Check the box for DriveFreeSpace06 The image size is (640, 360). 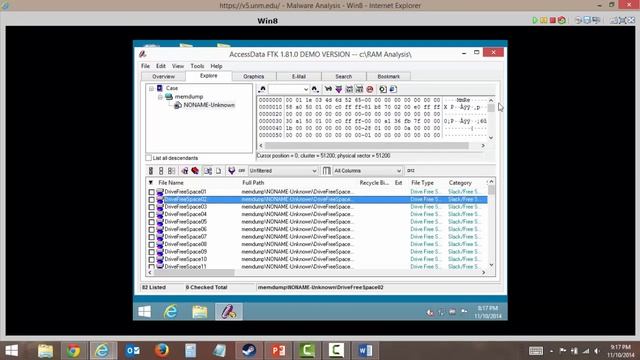(151, 229)
